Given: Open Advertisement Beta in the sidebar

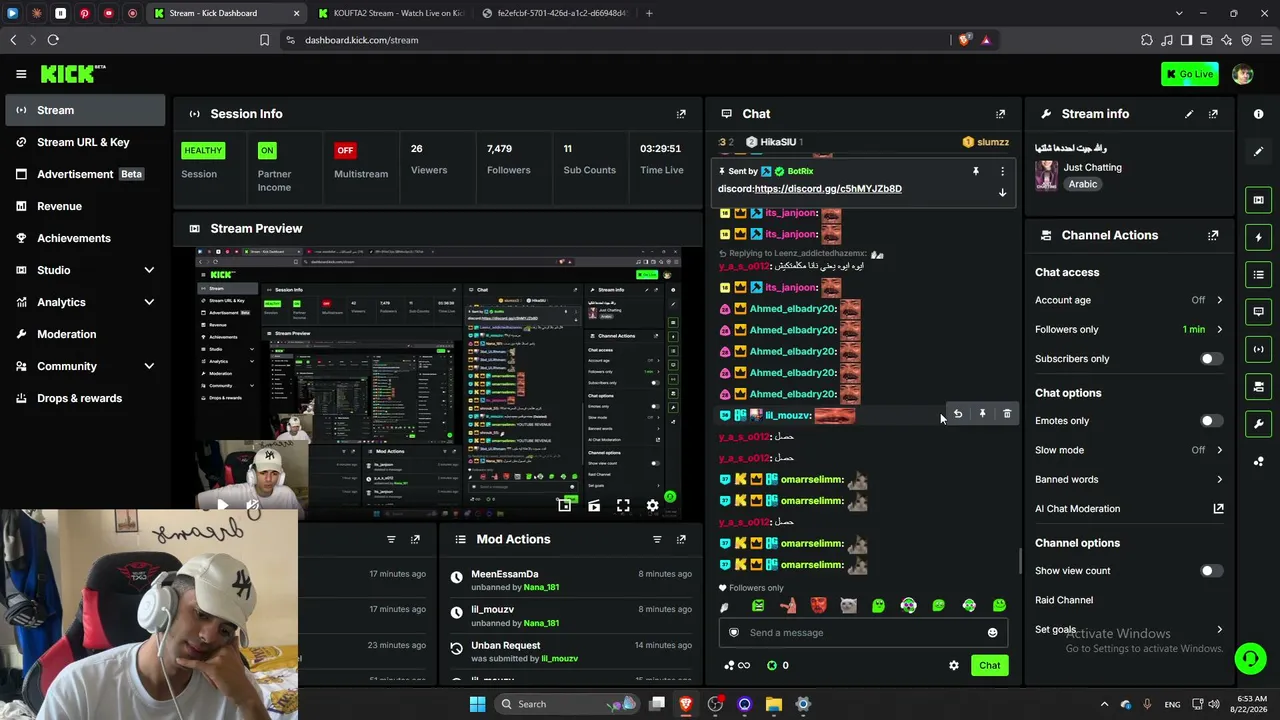Looking at the screenshot, I should coord(85,174).
